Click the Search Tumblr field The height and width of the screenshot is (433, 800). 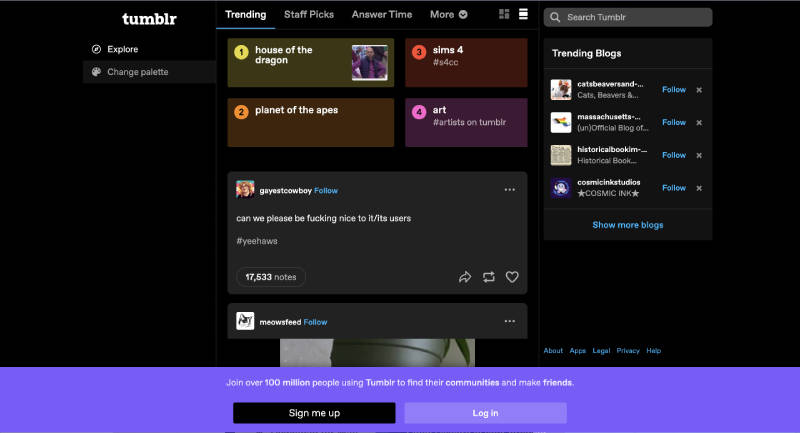pos(628,17)
